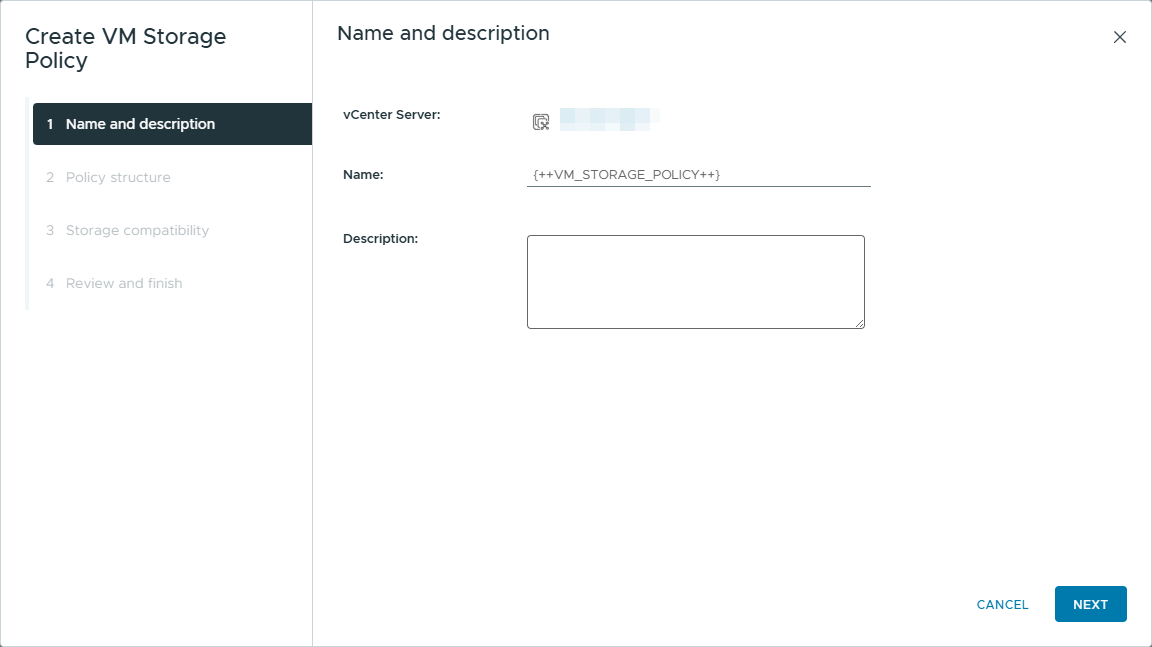This screenshot has height=647, width=1152.
Task: Click the "Description:" field label
Action: 380,239
